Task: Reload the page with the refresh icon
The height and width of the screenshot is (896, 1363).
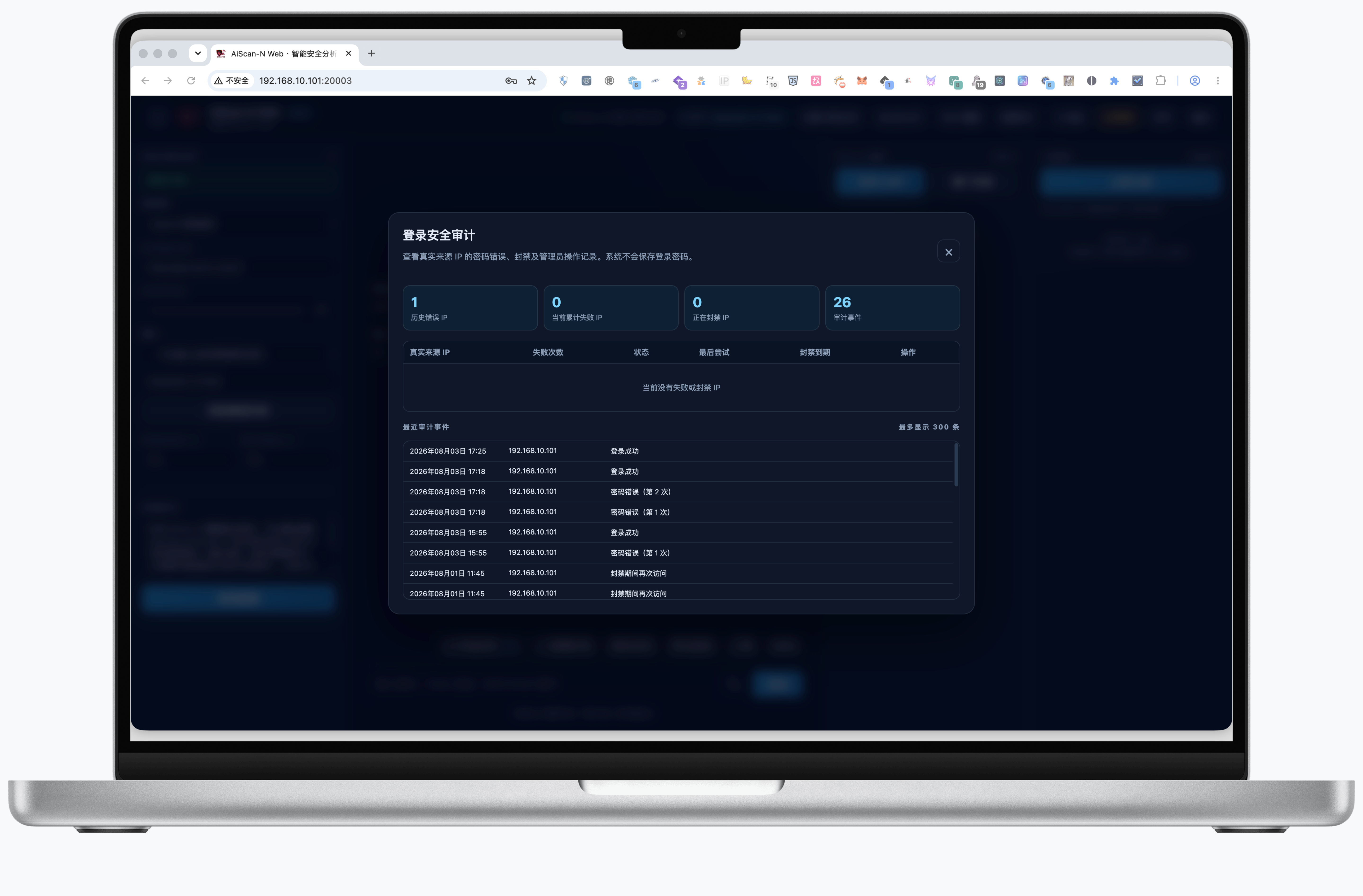Action: point(191,81)
